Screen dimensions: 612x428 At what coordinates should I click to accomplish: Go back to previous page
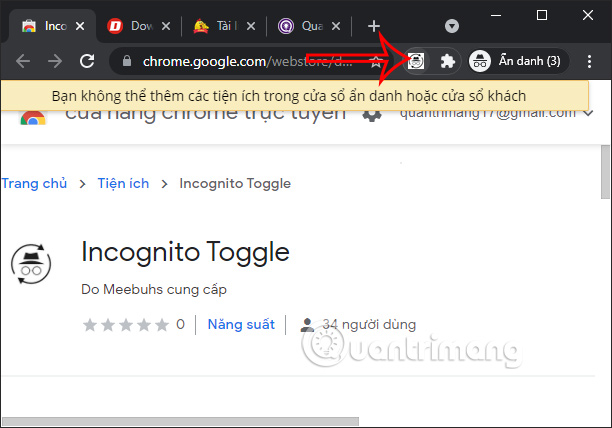click(x=23, y=61)
